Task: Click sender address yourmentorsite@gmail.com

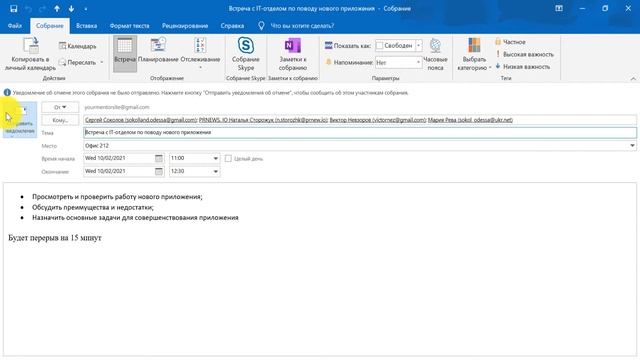Action: 117,107
